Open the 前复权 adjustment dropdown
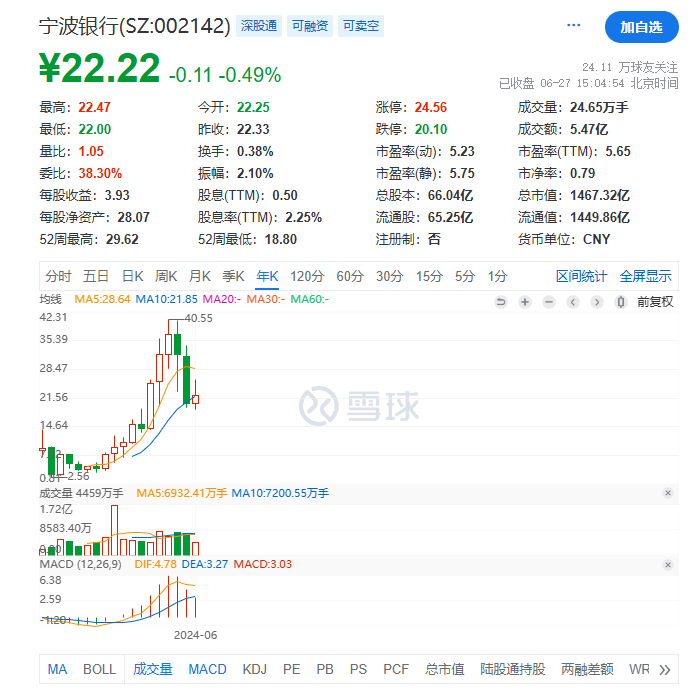Image resolution: width=697 pixels, height=699 pixels. click(x=655, y=302)
